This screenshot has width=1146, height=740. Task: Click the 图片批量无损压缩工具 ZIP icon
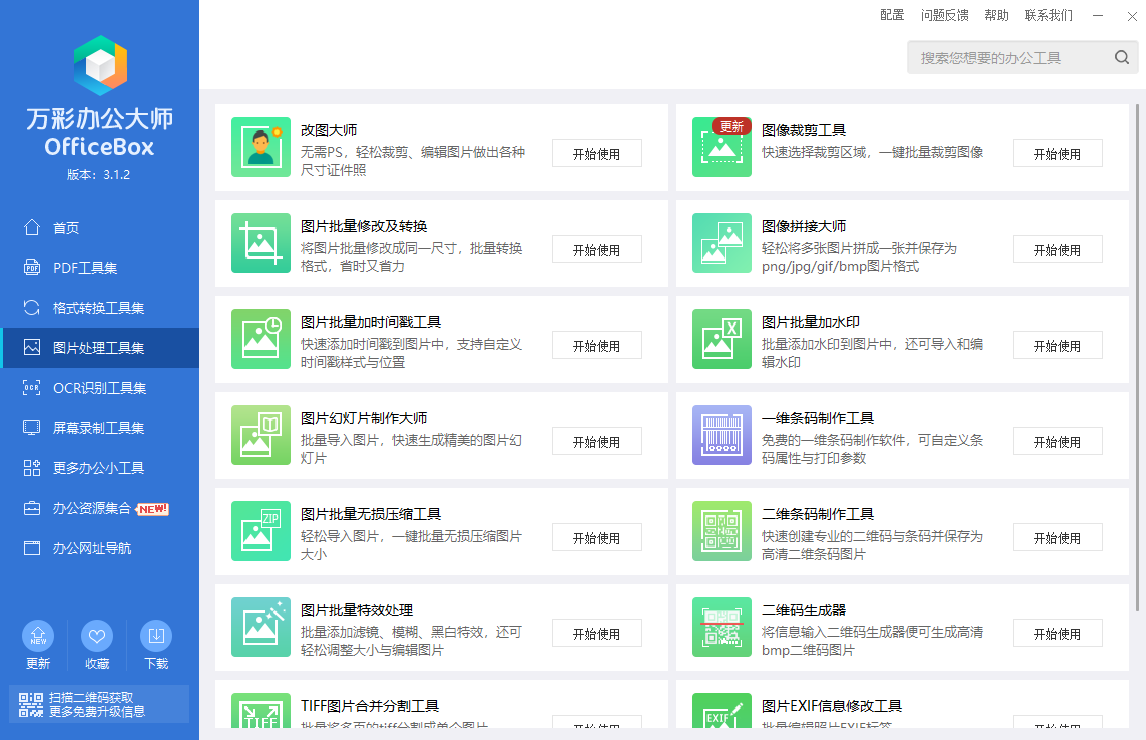[261, 531]
